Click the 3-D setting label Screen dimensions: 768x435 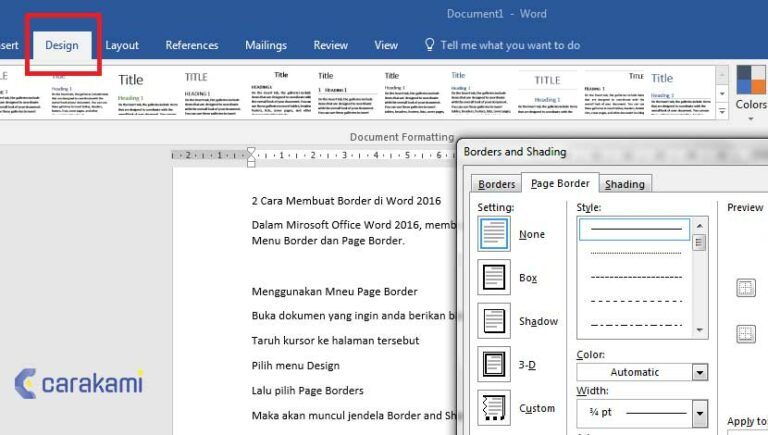pos(527,365)
